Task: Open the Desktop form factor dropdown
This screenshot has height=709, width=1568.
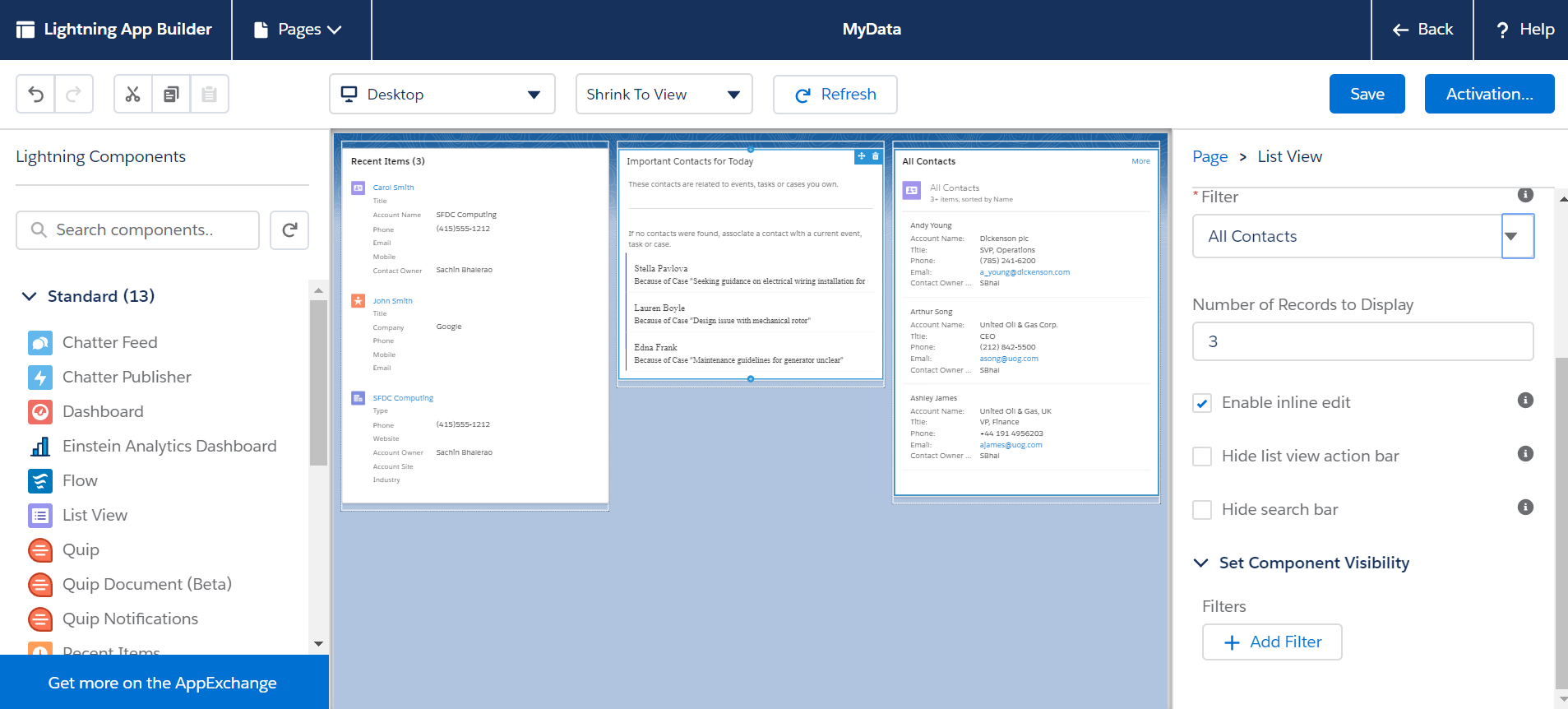Action: tap(442, 95)
